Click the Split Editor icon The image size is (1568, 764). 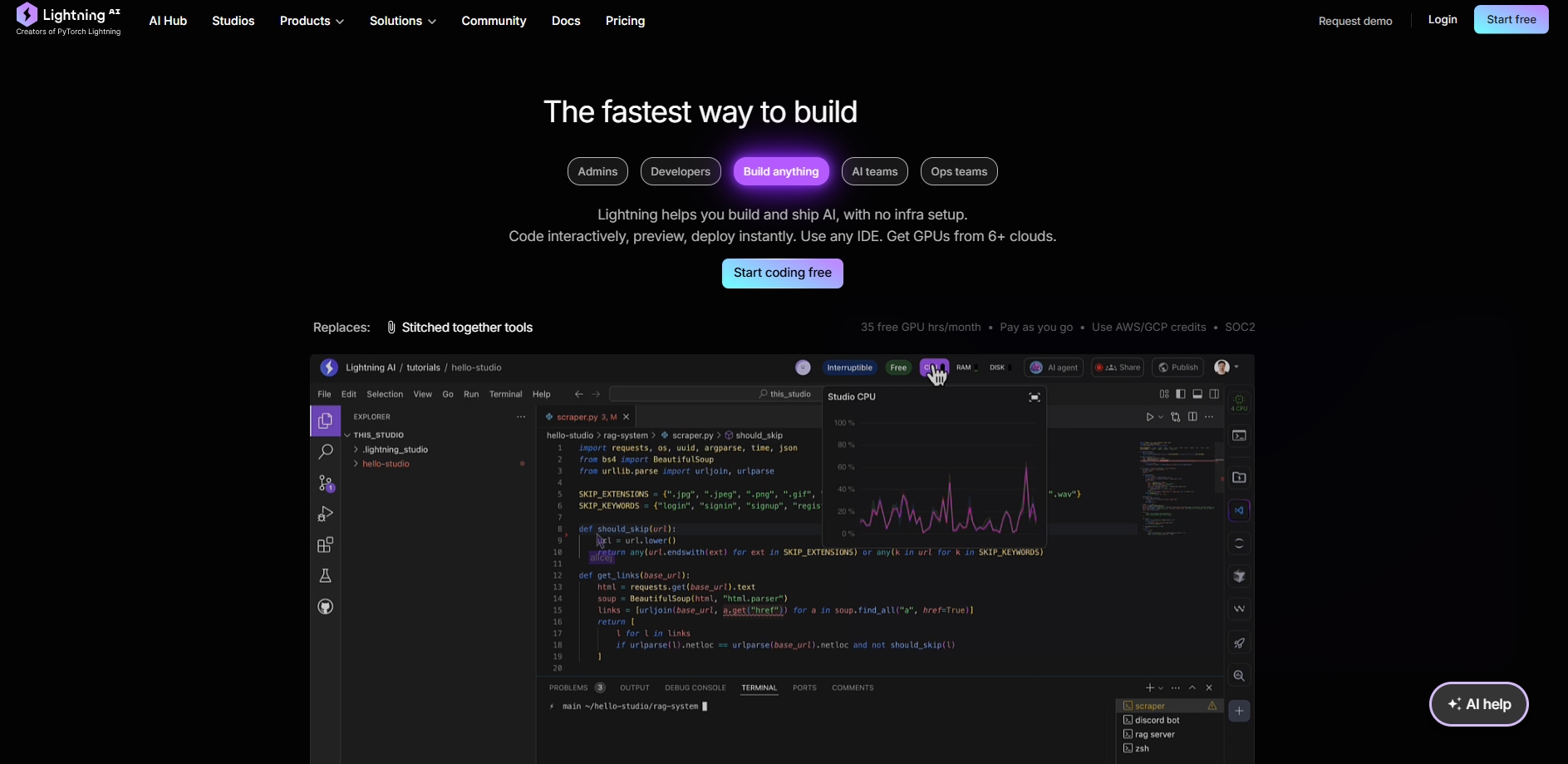[x=1192, y=417]
